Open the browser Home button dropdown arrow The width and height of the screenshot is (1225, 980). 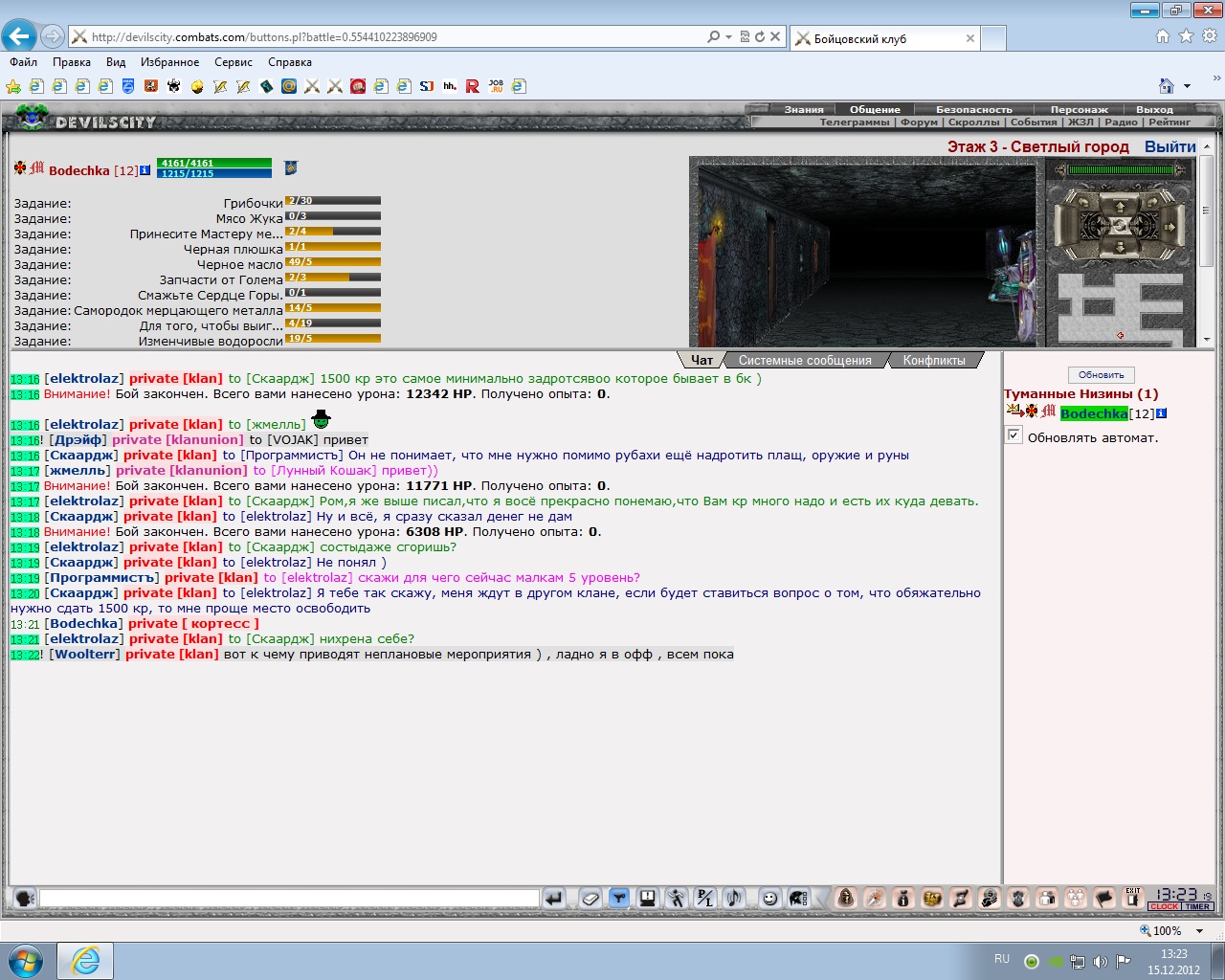point(1188,86)
